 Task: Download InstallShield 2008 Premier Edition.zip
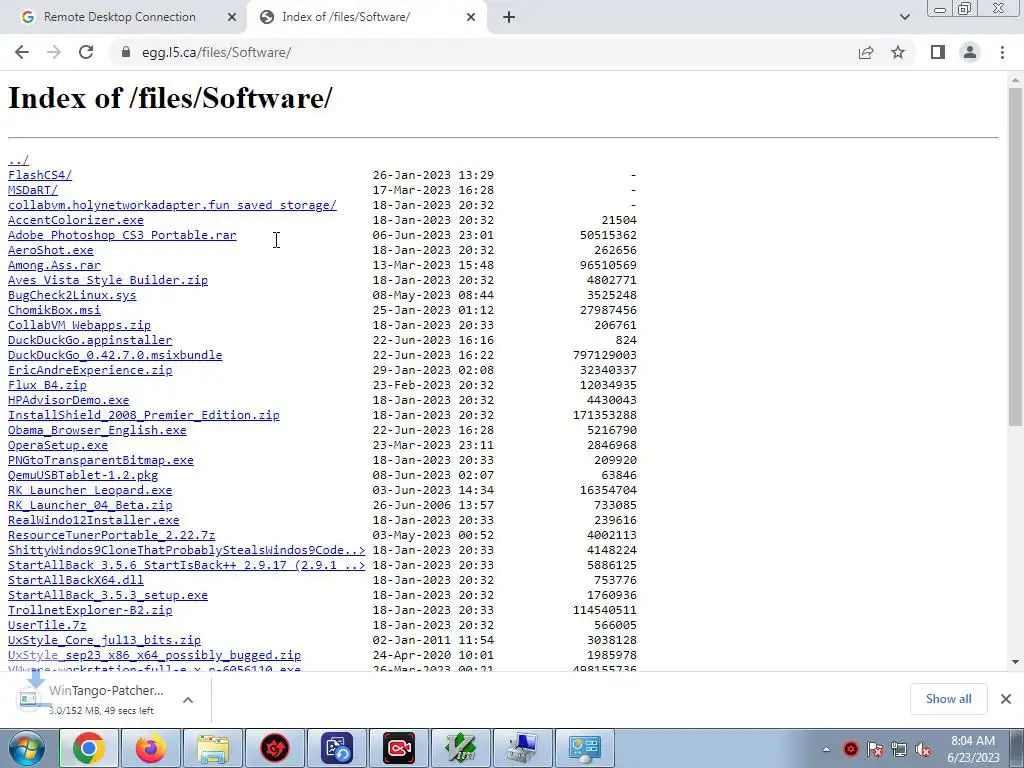[x=144, y=415]
